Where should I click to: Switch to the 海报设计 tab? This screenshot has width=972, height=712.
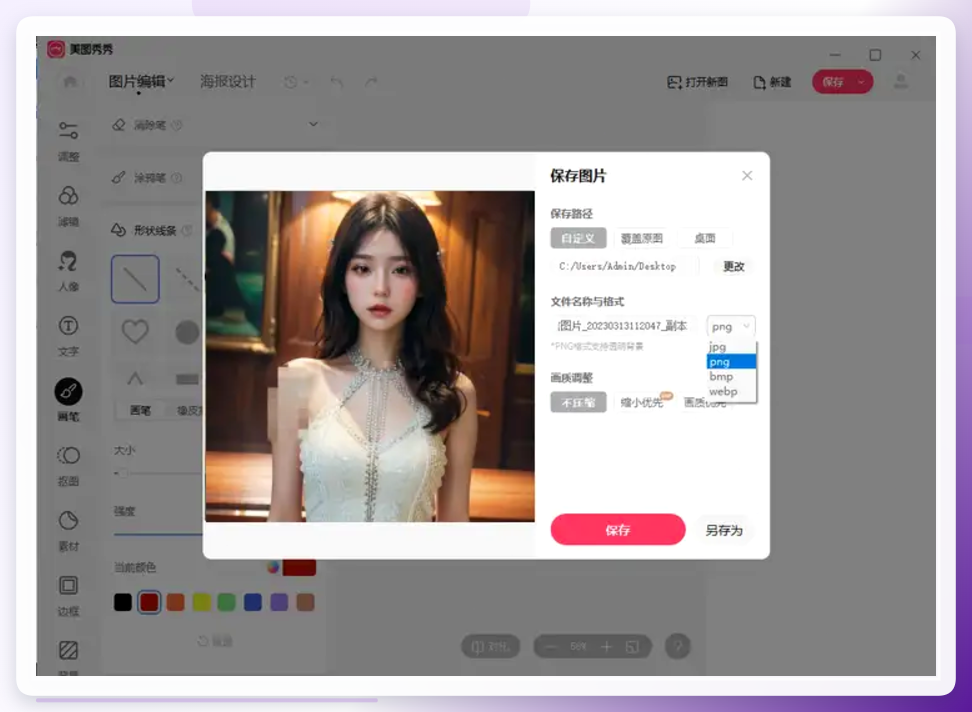[228, 81]
